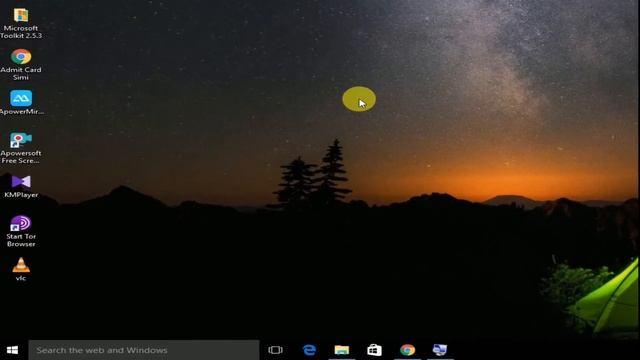Open Task View from the taskbar
Image resolution: width=640 pixels, height=360 pixels.
[x=276, y=350]
